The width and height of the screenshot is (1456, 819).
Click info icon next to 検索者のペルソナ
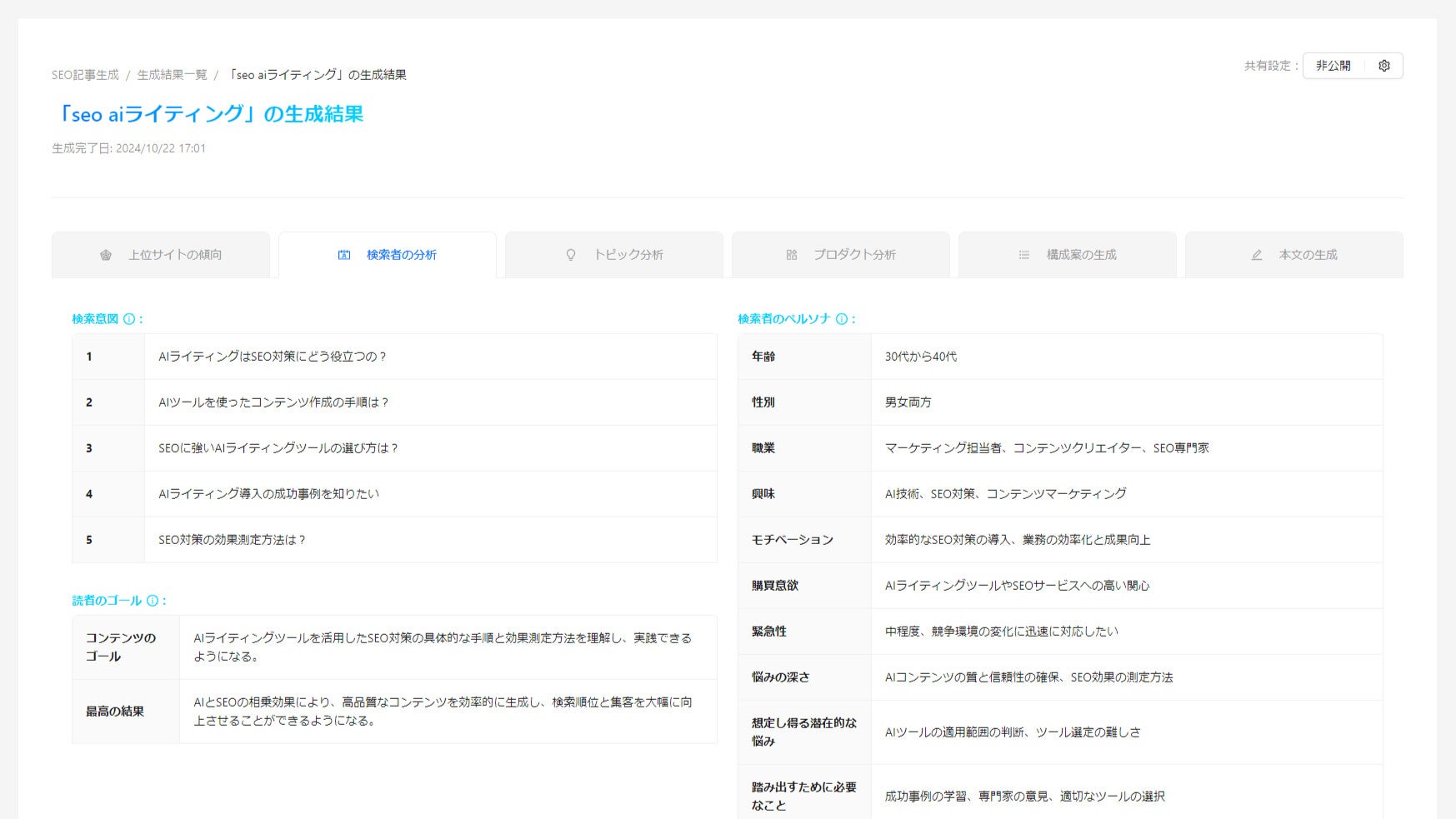(x=842, y=319)
